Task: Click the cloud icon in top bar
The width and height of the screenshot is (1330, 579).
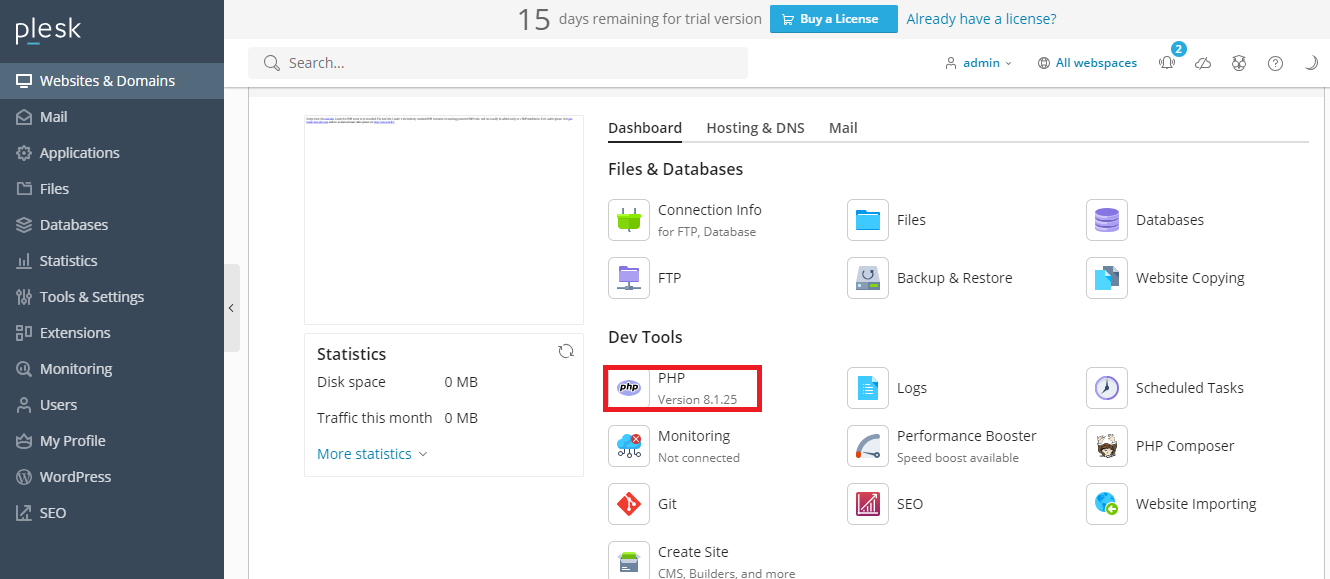Action: tap(1204, 63)
